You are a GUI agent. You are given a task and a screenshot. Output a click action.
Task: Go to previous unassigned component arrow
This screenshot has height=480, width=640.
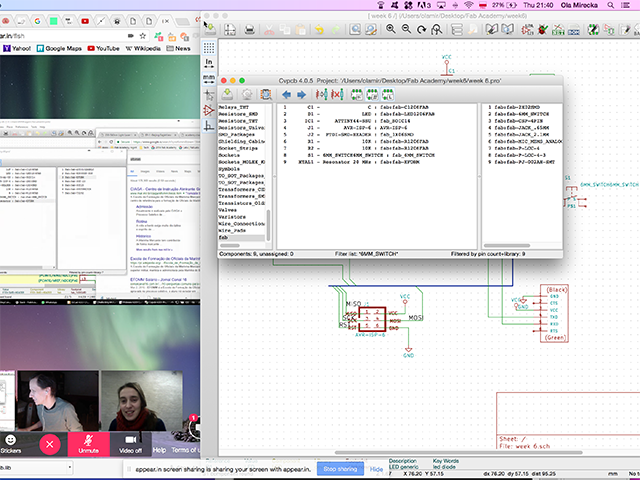[287, 95]
